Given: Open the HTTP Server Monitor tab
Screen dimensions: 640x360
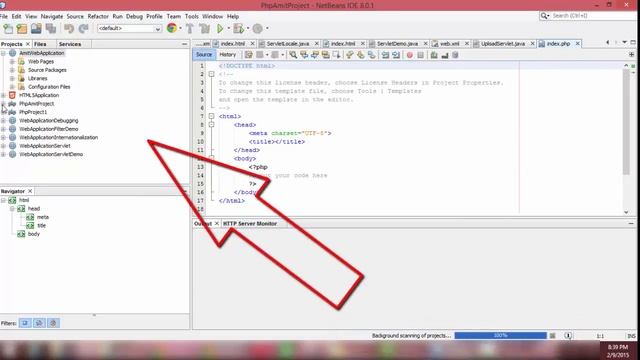Looking at the screenshot, I should pyautogui.click(x=250, y=224).
